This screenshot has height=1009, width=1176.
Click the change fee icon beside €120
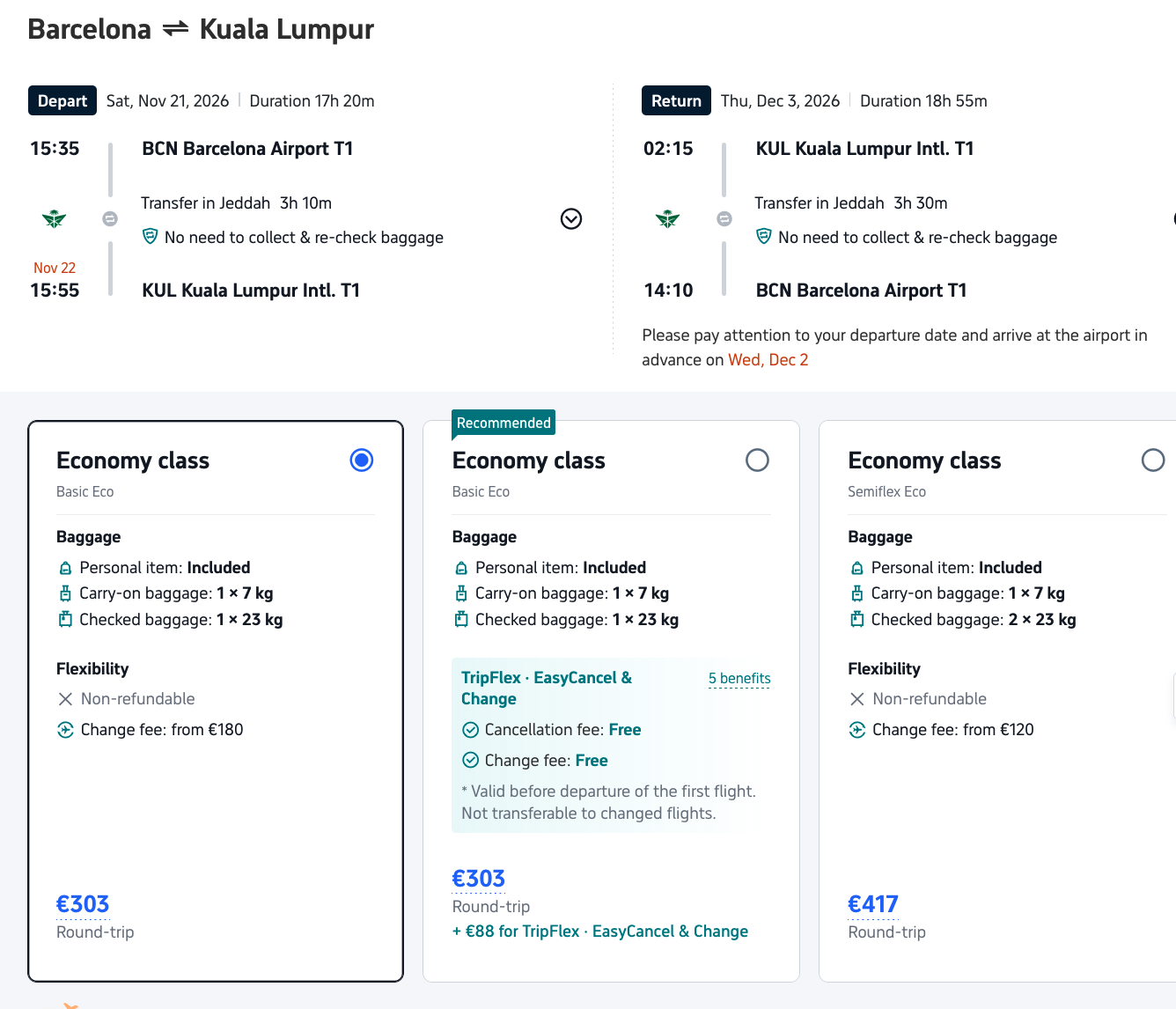pos(857,730)
